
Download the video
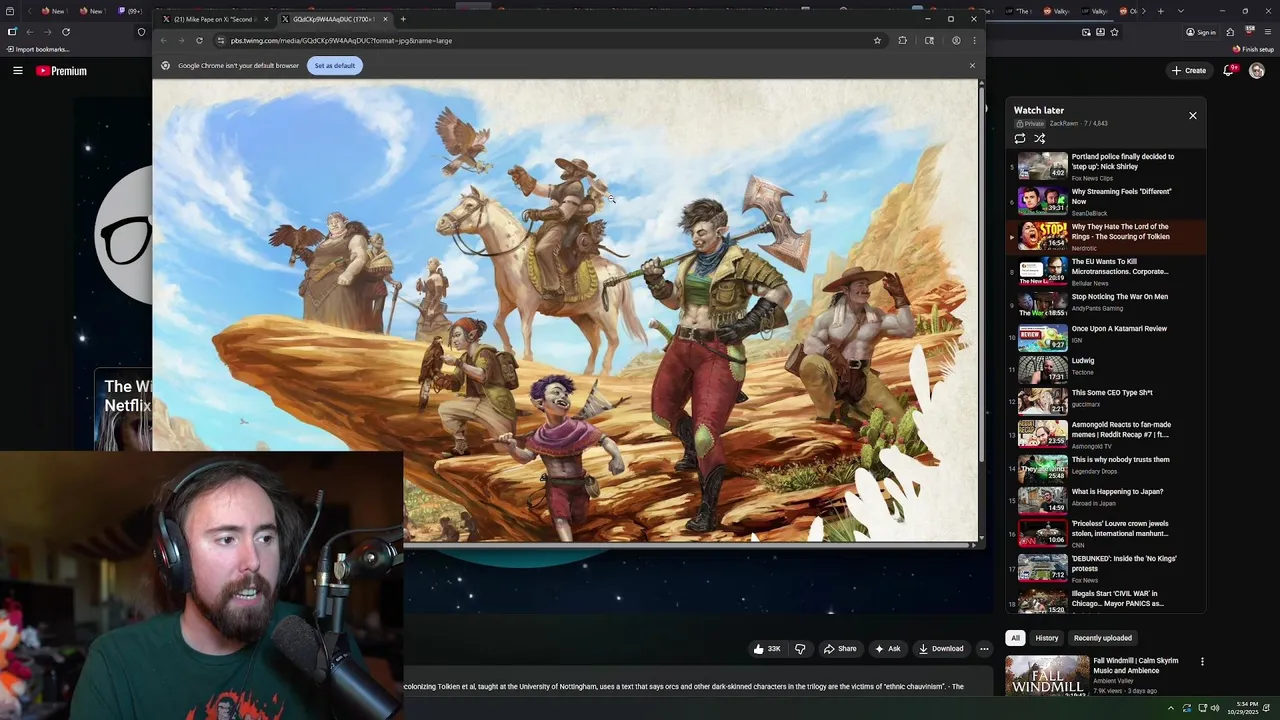(x=941, y=649)
